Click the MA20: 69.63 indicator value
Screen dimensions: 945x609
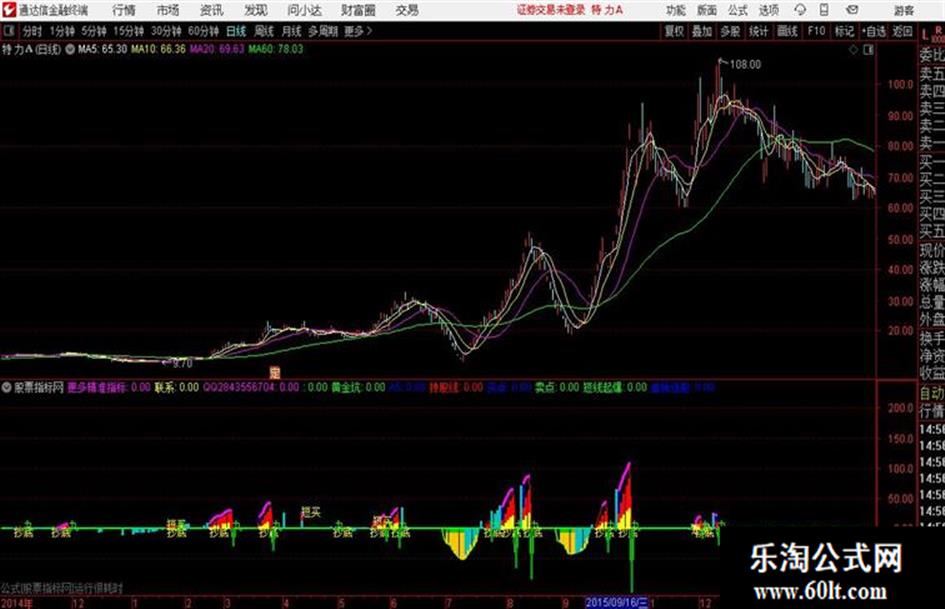(217, 49)
